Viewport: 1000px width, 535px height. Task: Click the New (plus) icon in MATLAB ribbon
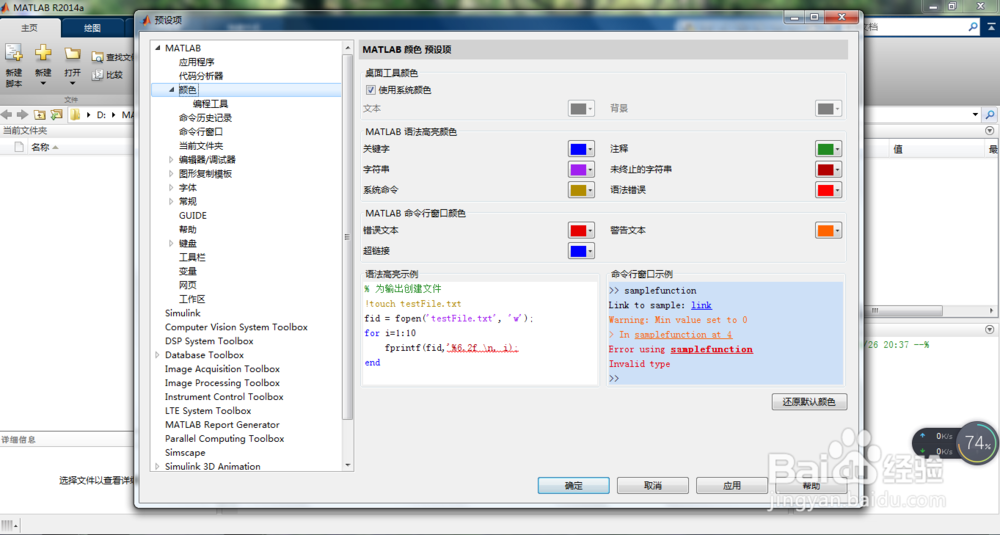coord(43,54)
